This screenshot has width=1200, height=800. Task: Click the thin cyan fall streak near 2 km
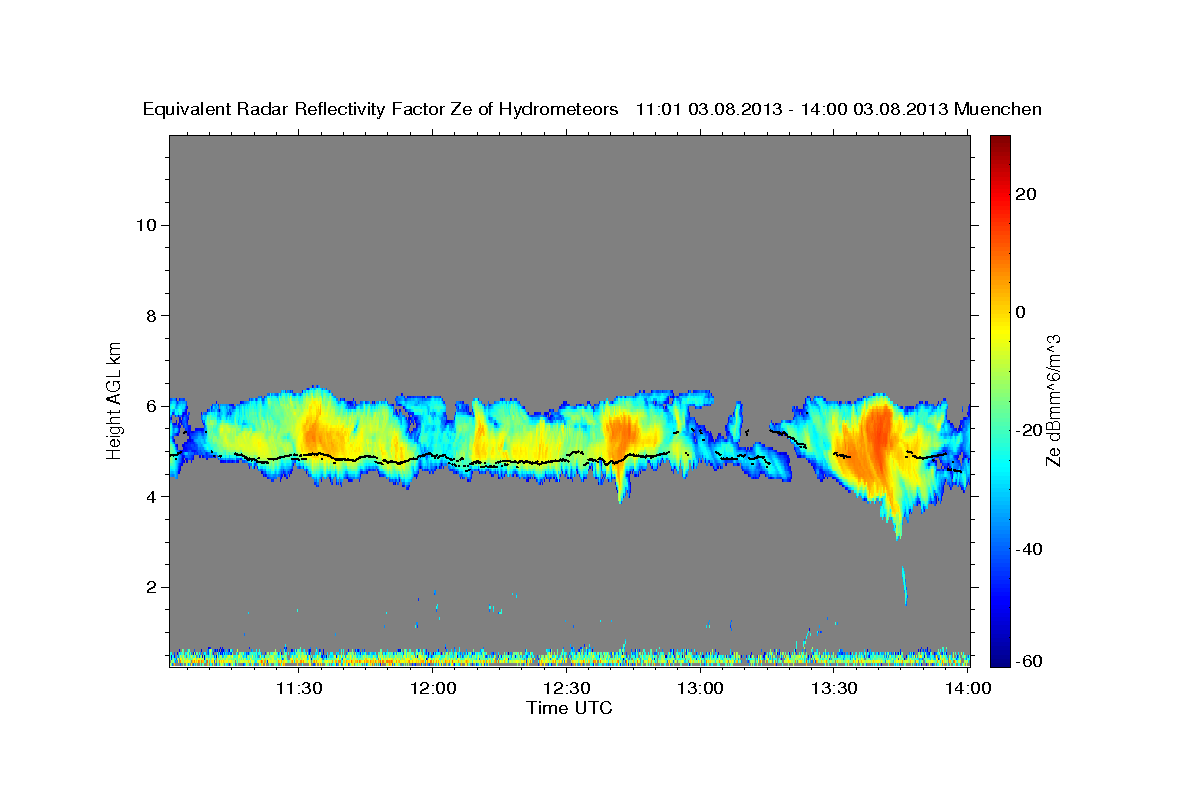click(904, 585)
